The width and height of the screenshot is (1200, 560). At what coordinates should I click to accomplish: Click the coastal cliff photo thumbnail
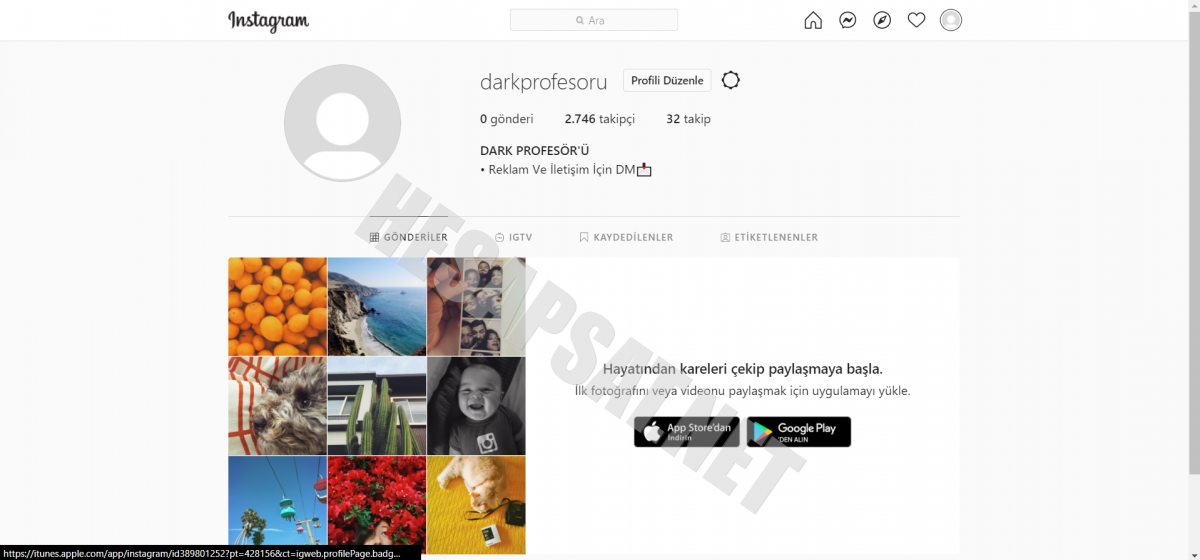coord(377,307)
